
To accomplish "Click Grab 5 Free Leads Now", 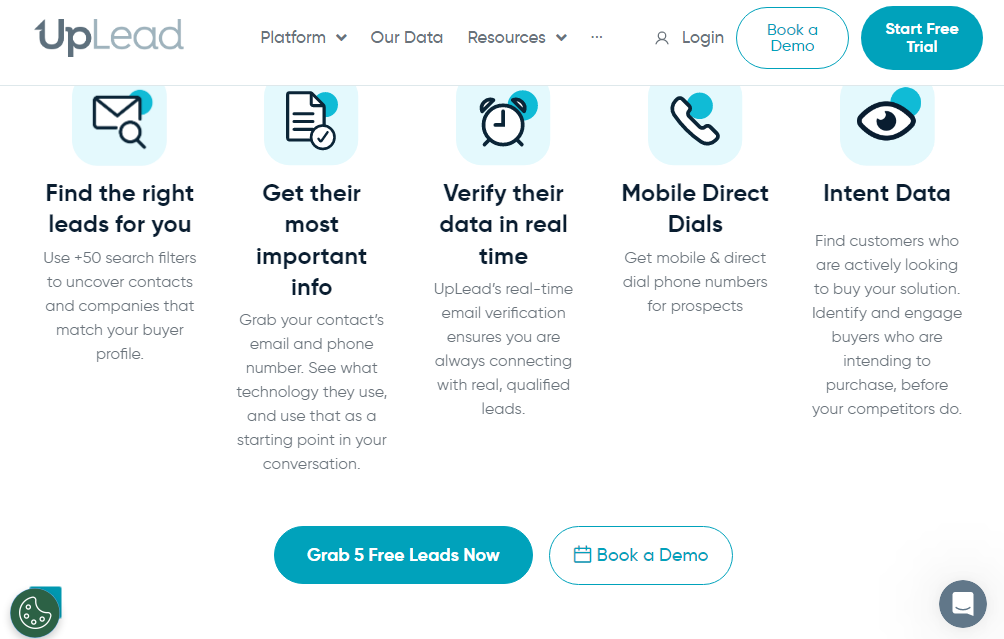I will (403, 555).
